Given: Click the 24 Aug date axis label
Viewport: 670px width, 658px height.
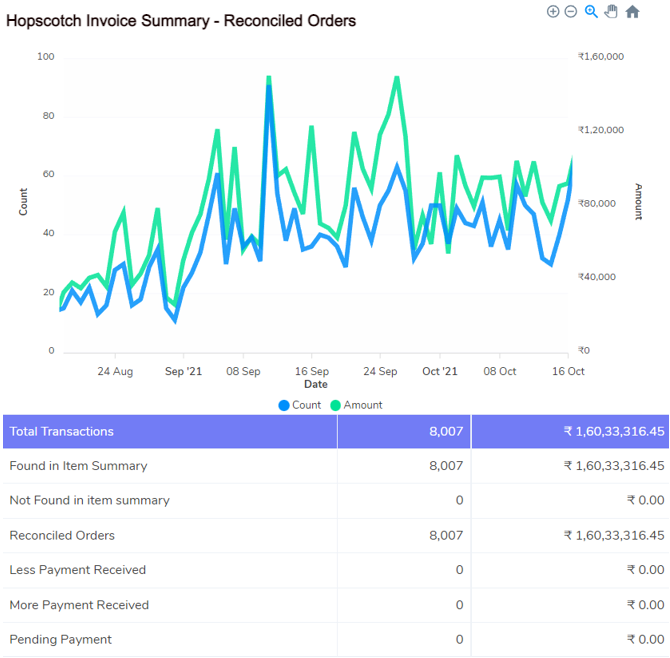Looking at the screenshot, I should pyautogui.click(x=115, y=371).
